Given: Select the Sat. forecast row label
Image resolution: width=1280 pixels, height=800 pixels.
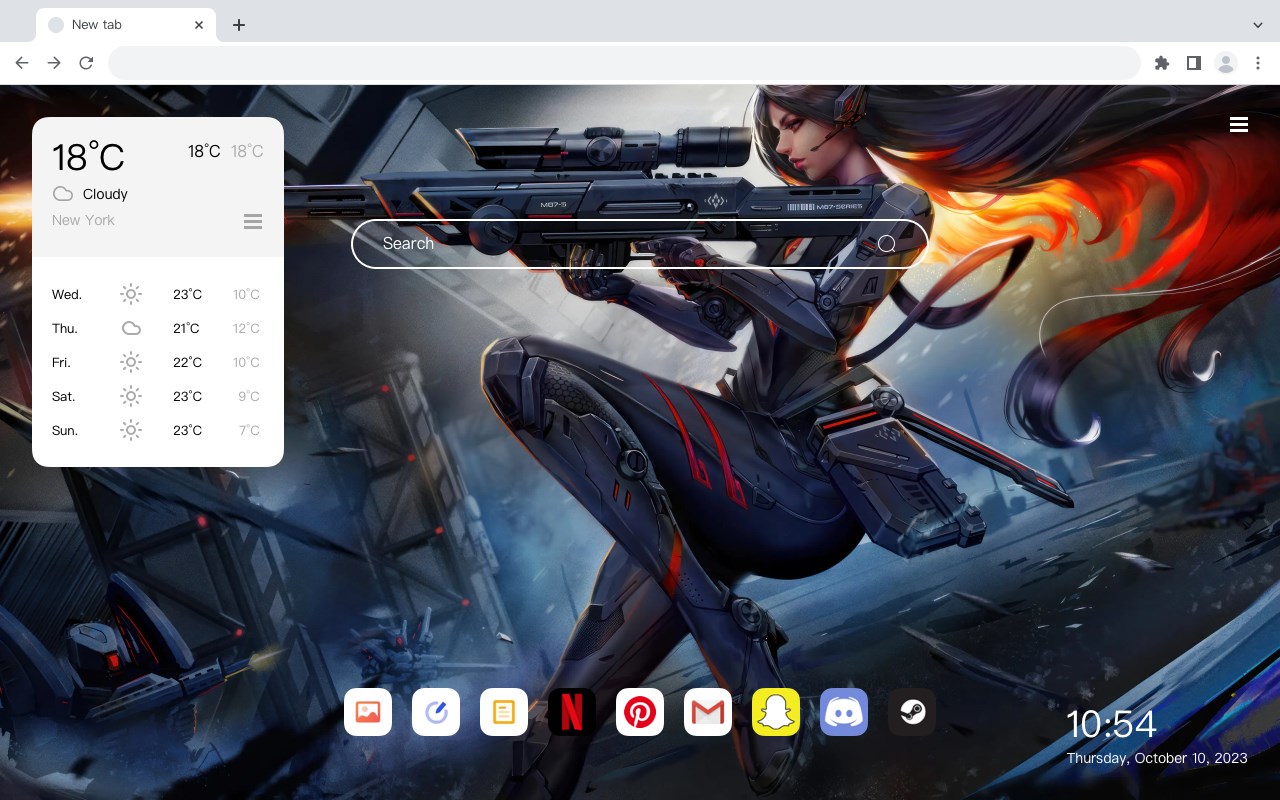Looking at the screenshot, I should [64, 397].
